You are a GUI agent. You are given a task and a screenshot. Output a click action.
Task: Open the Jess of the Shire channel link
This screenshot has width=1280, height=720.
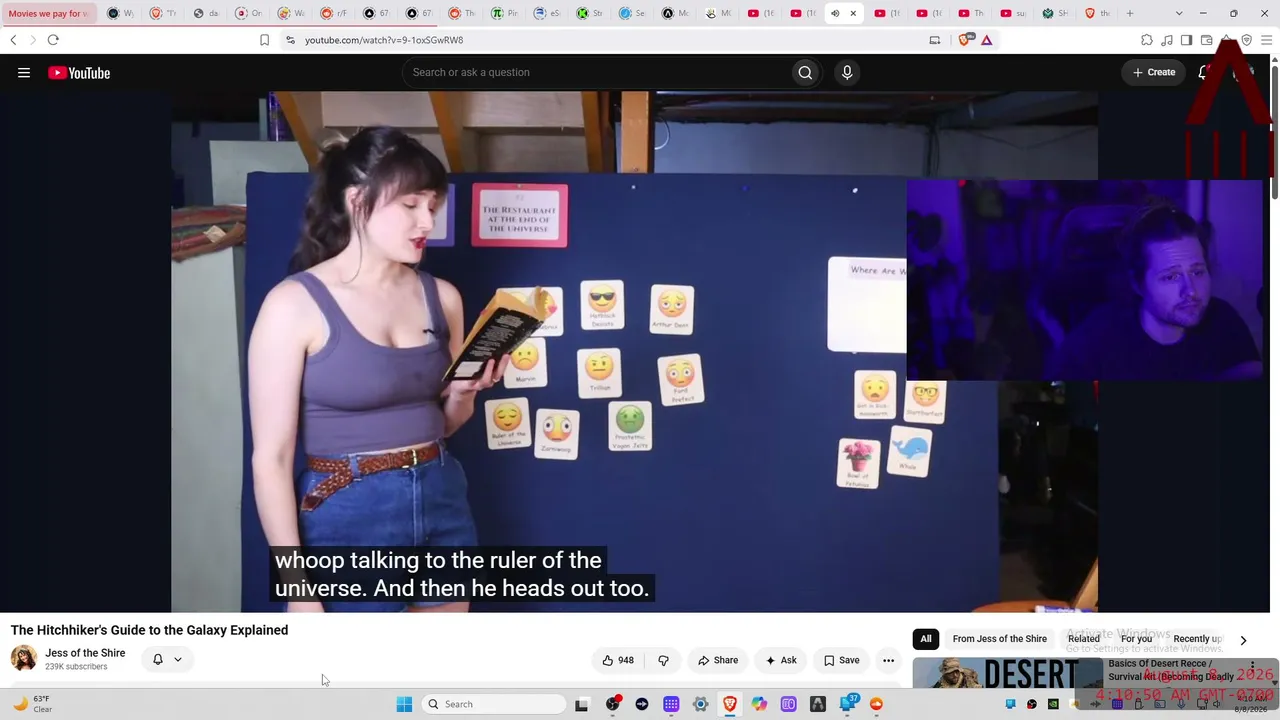(85, 653)
